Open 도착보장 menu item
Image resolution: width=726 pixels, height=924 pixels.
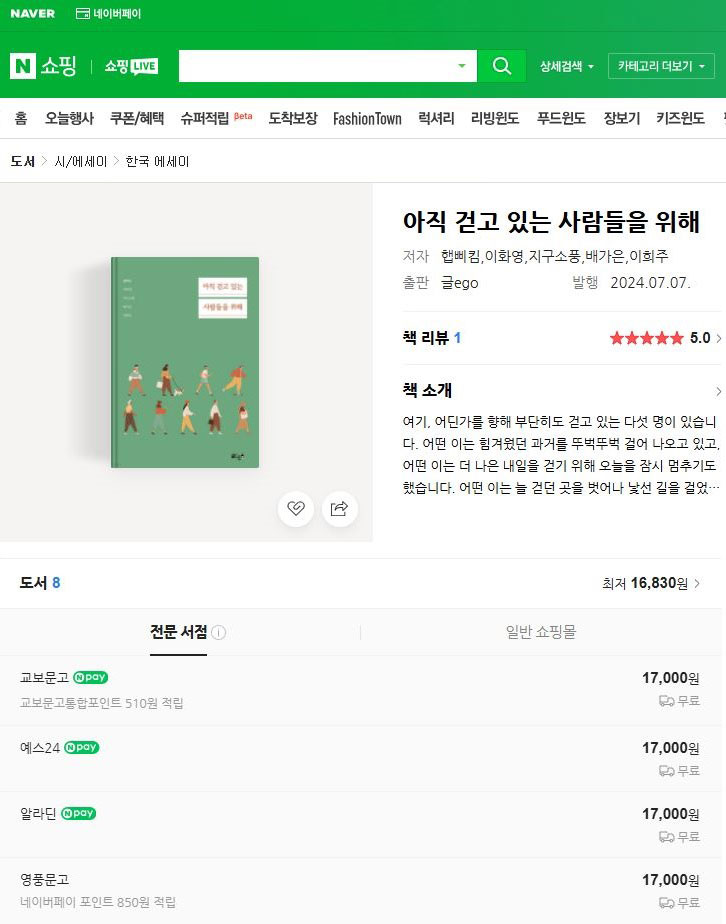293,118
